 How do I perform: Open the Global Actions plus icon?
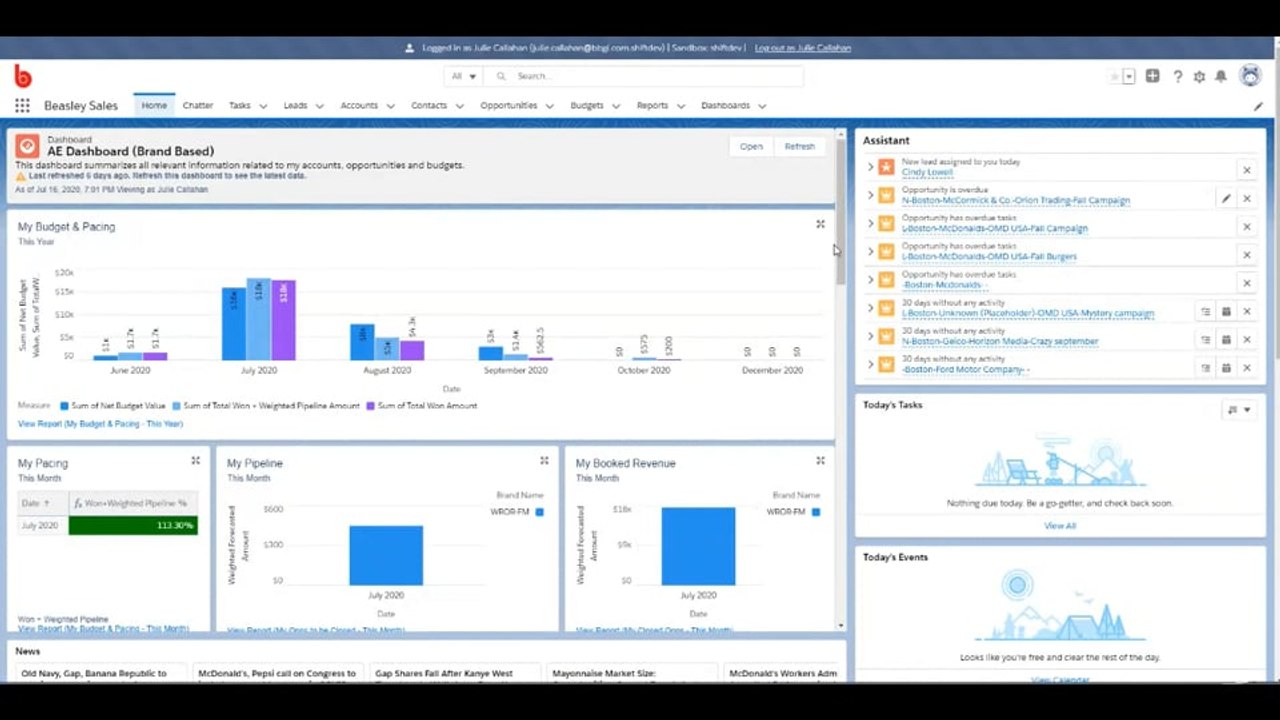[1153, 76]
